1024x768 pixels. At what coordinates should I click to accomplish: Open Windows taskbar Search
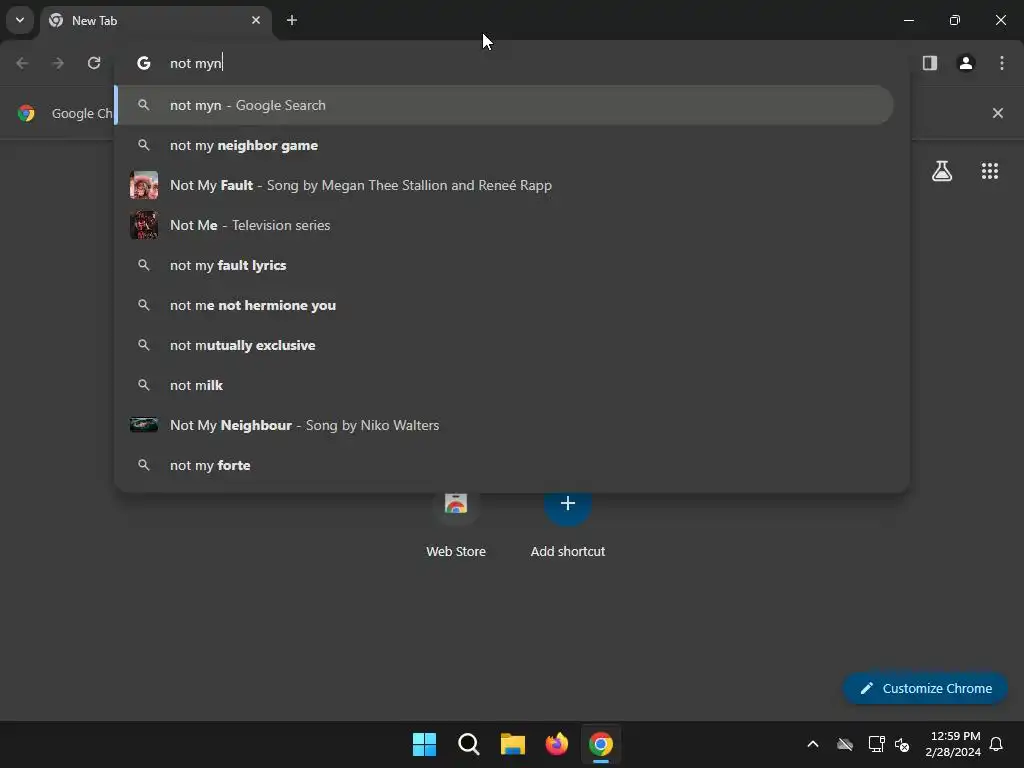pos(469,744)
